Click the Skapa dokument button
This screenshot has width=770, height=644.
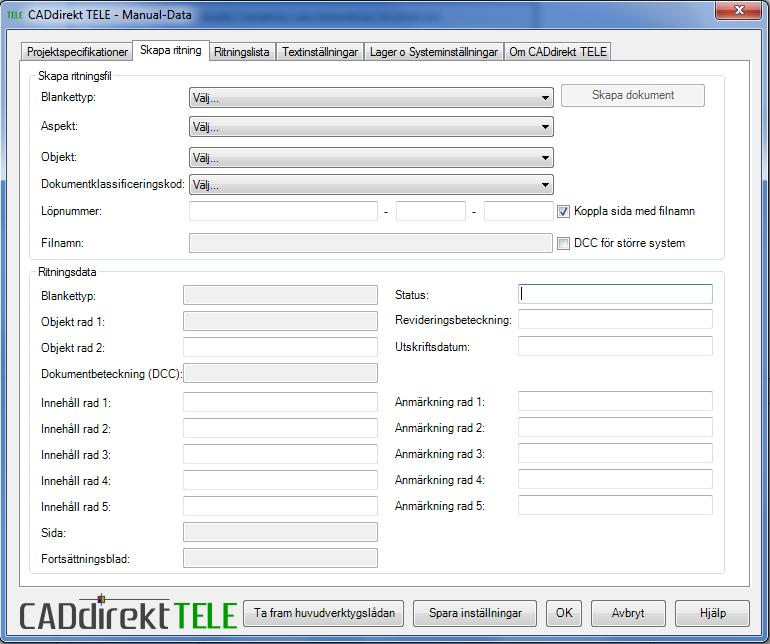(632, 95)
